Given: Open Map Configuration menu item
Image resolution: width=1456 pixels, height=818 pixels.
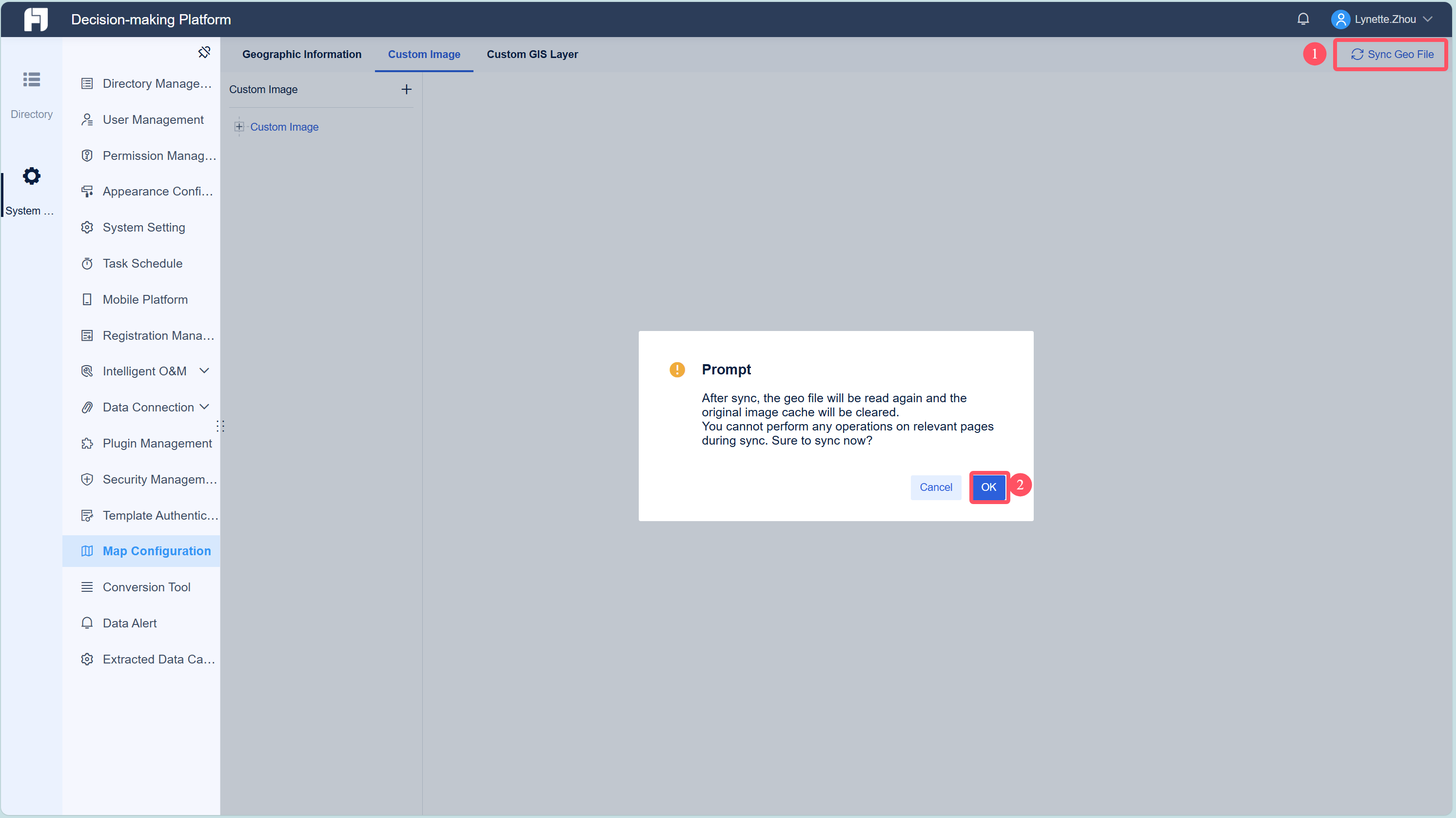Looking at the screenshot, I should pos(141,551).
